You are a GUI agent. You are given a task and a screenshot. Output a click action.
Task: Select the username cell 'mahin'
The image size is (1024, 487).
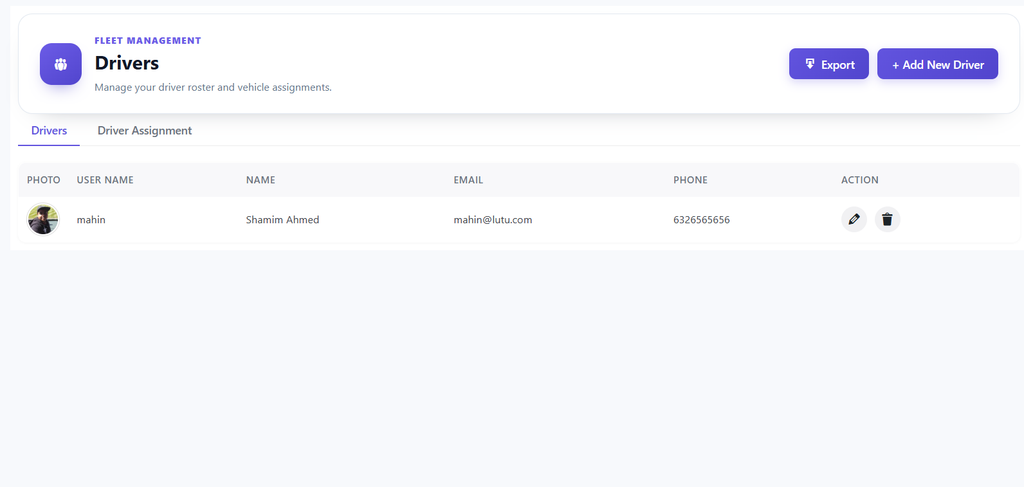(x=91, y=220)
